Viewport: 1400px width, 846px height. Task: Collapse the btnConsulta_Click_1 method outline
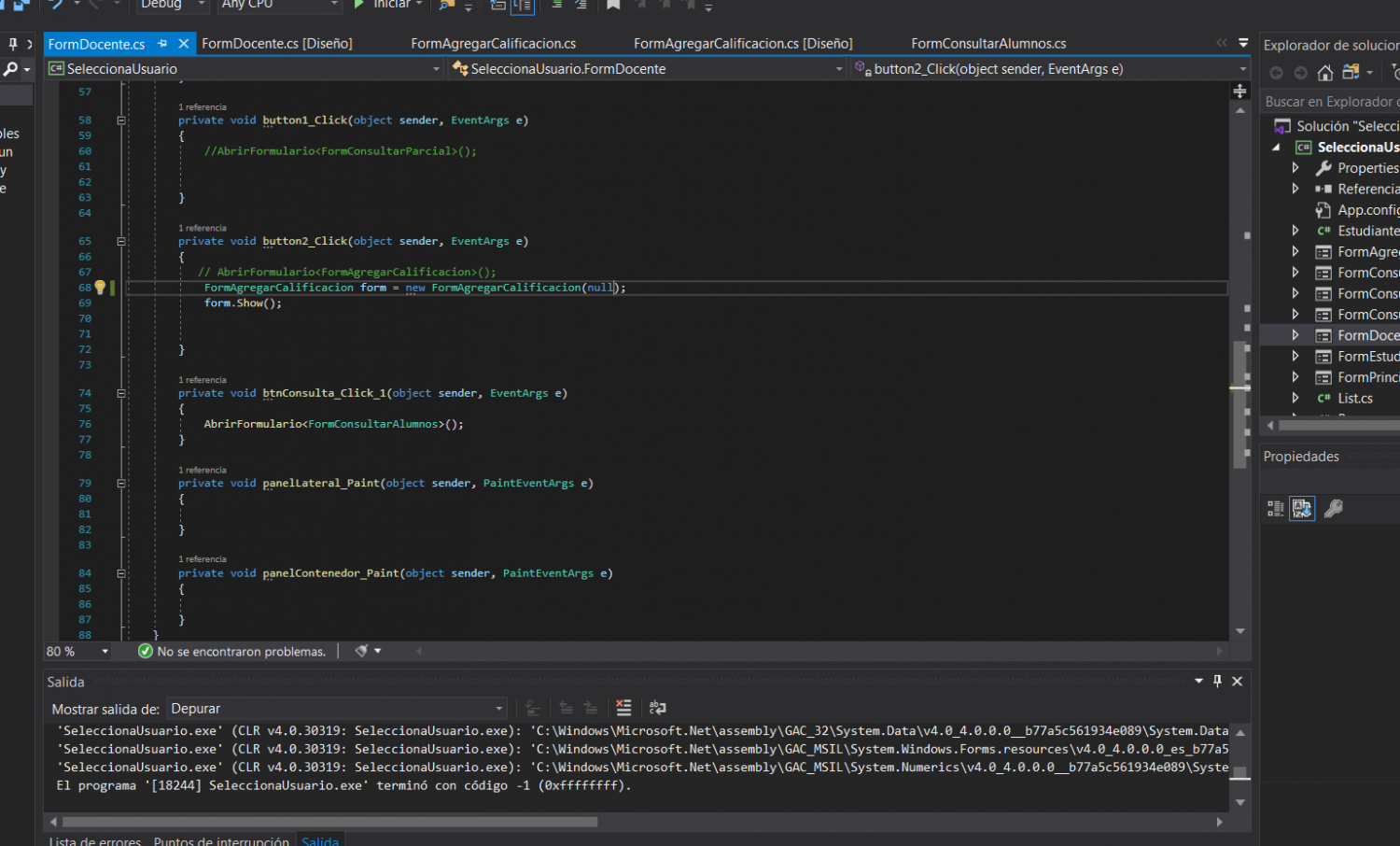point(121,393)
